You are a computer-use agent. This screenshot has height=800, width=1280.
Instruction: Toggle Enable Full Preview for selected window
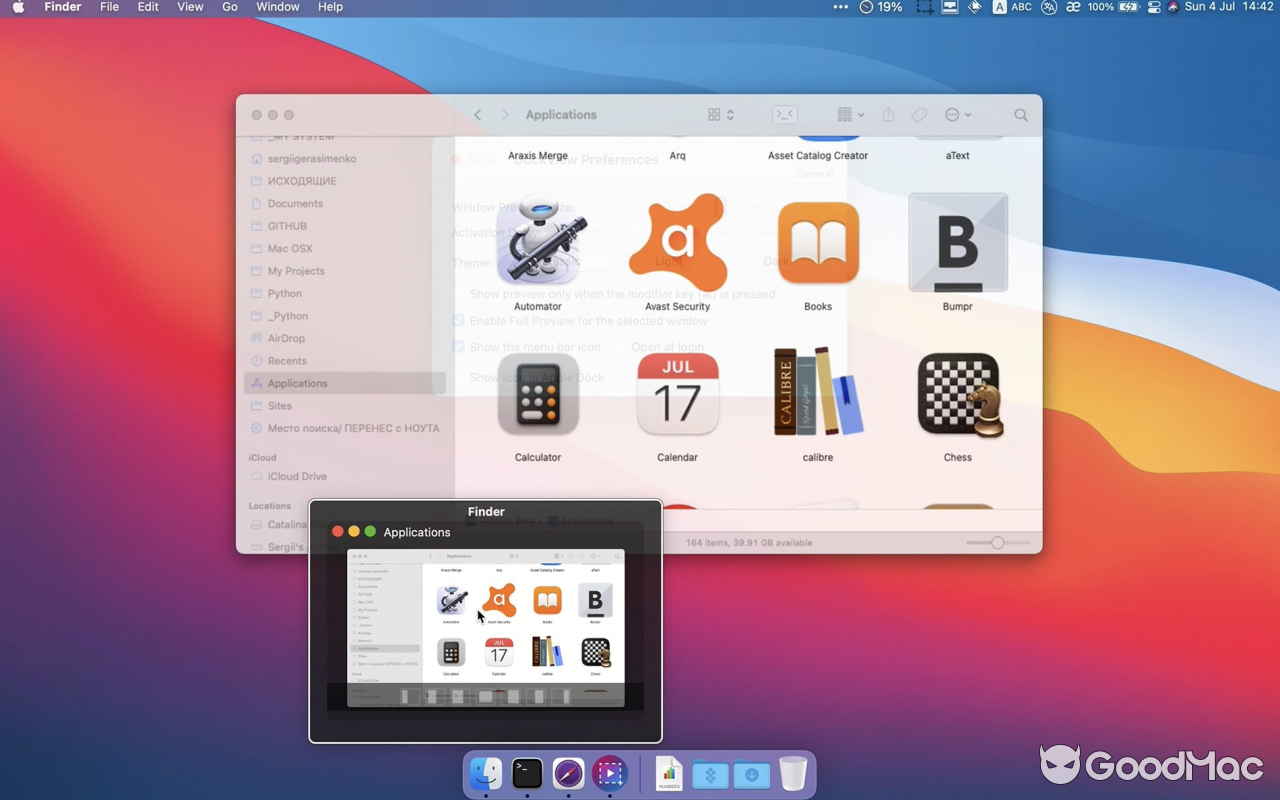coord(457,320)
